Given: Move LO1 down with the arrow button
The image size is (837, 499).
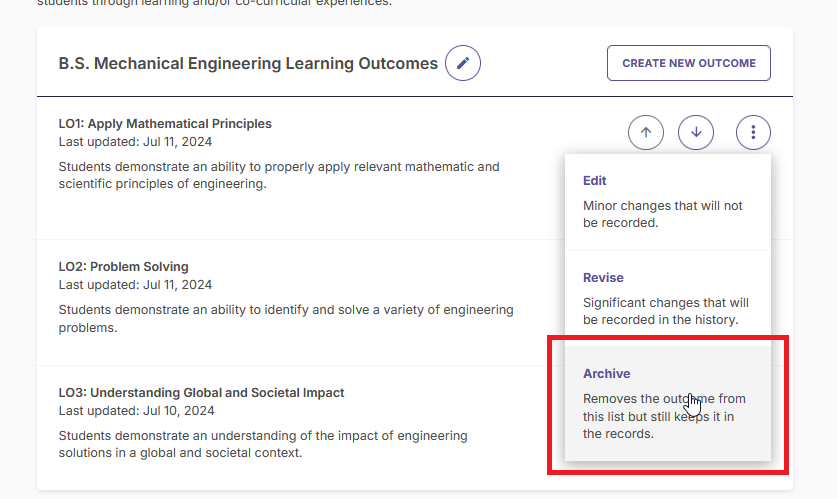Looking at the screenshot, I should (x=696, y=132).
